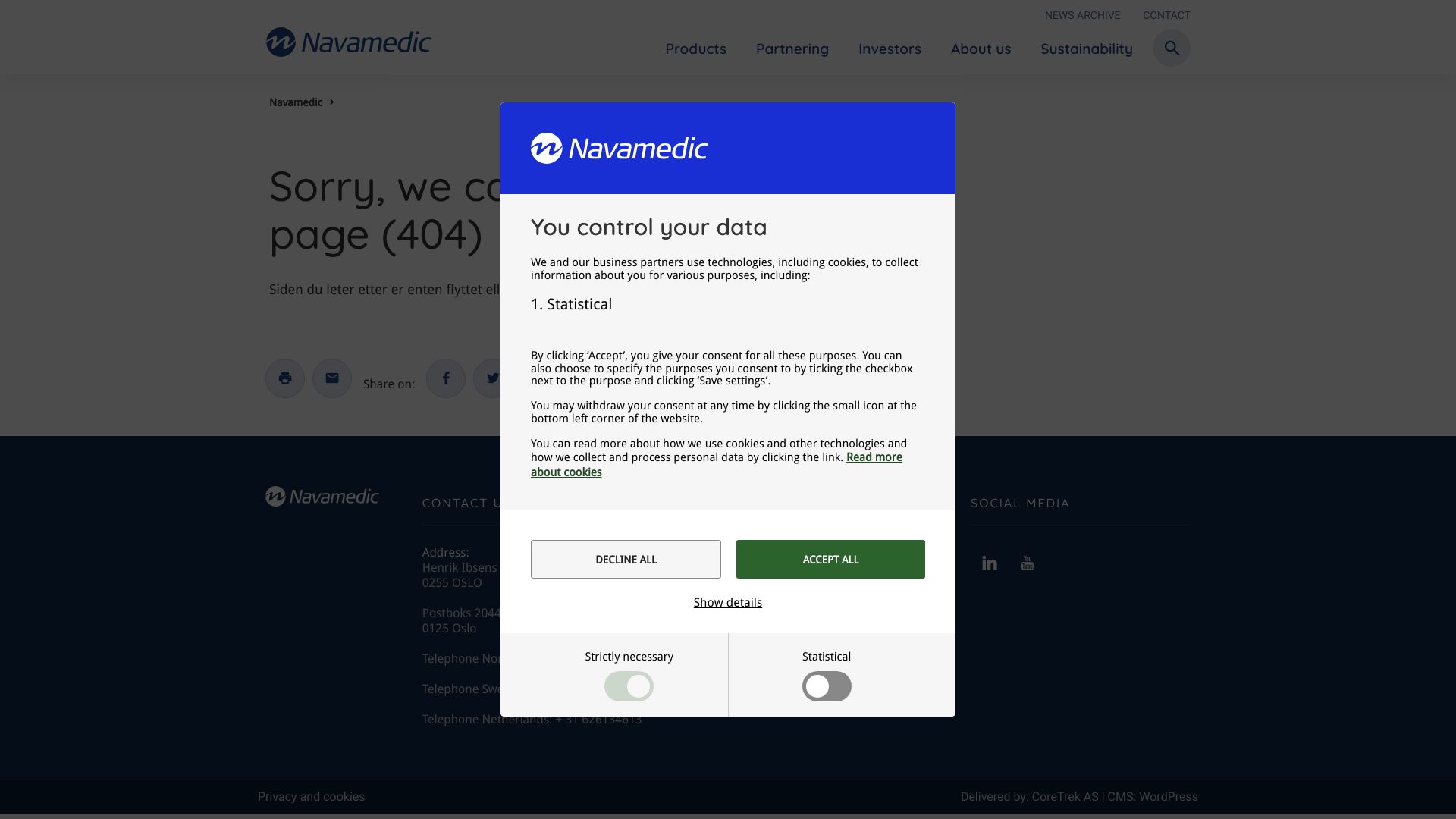Image resolution: width=1456 pixels, height=819 pixels.
Task: Click the print icon on the page
Action: 286,378
